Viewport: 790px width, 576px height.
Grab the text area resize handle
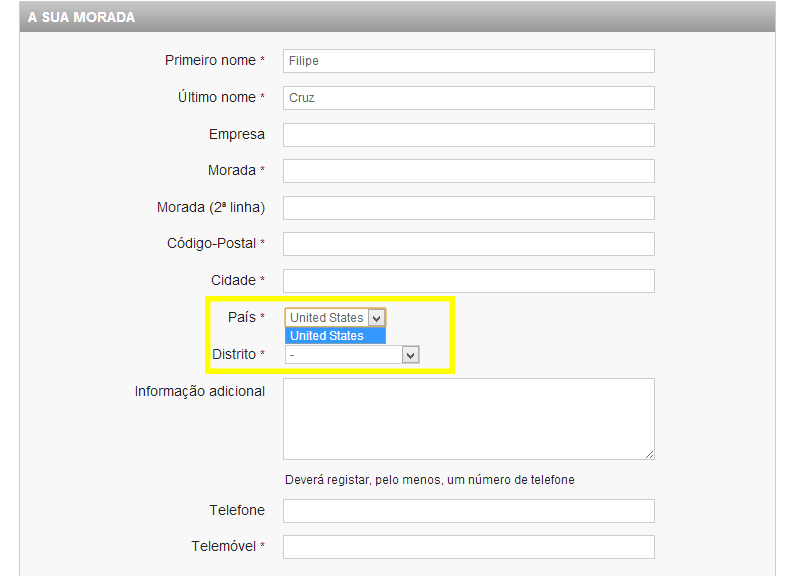[649, 455]
